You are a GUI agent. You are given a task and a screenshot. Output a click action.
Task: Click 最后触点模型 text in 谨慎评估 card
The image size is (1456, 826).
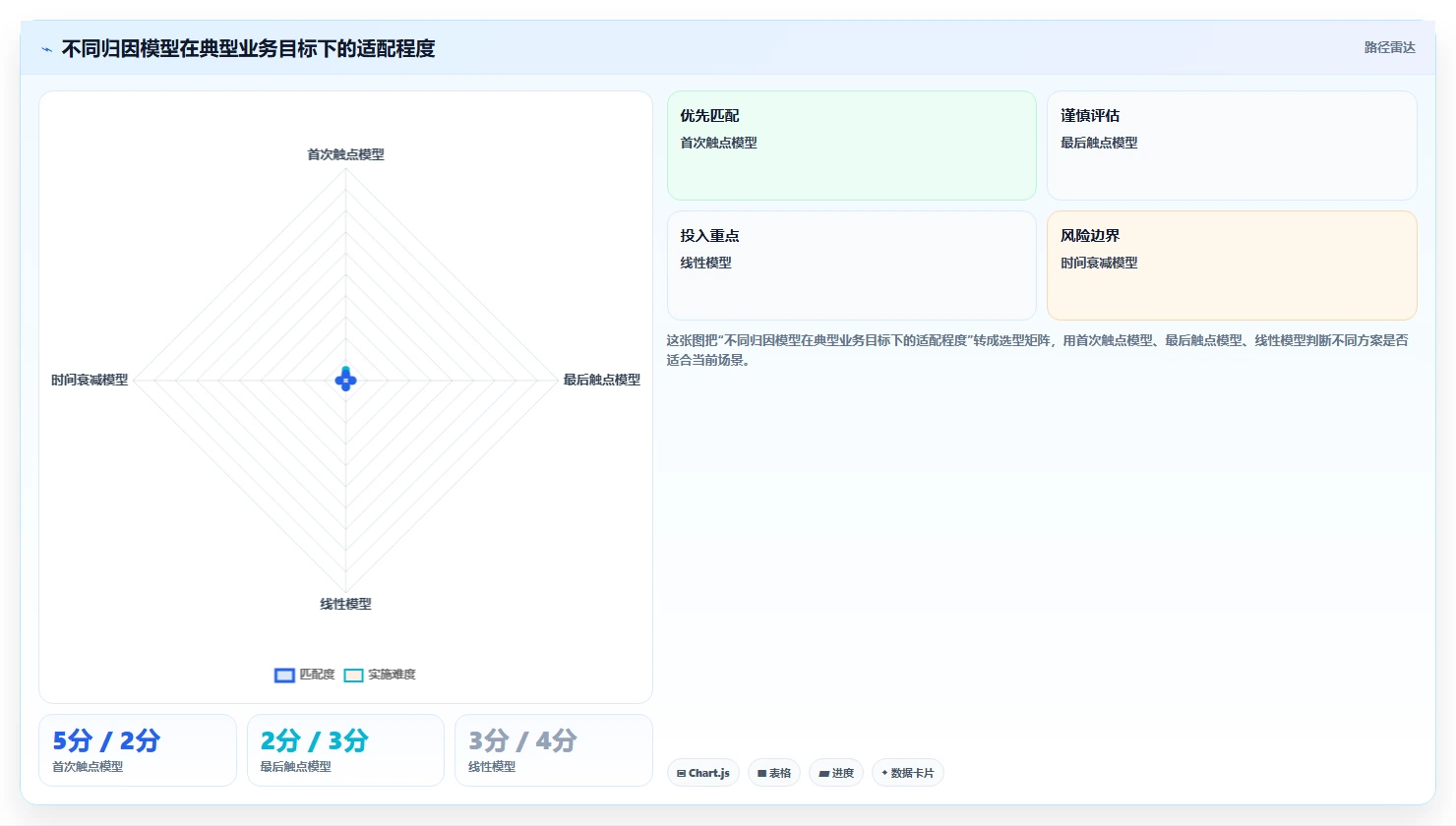[1099, 143]
